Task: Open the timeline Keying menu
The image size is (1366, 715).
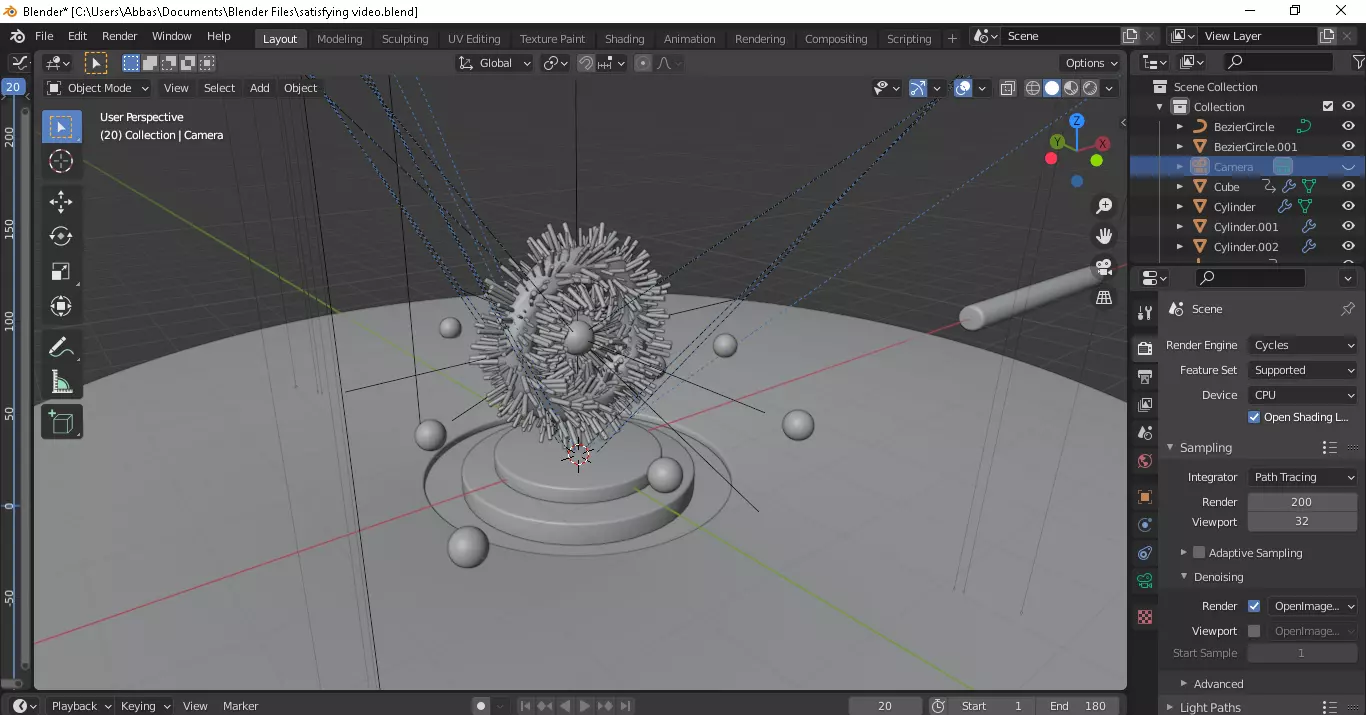Action: click(x=144, y=706)
